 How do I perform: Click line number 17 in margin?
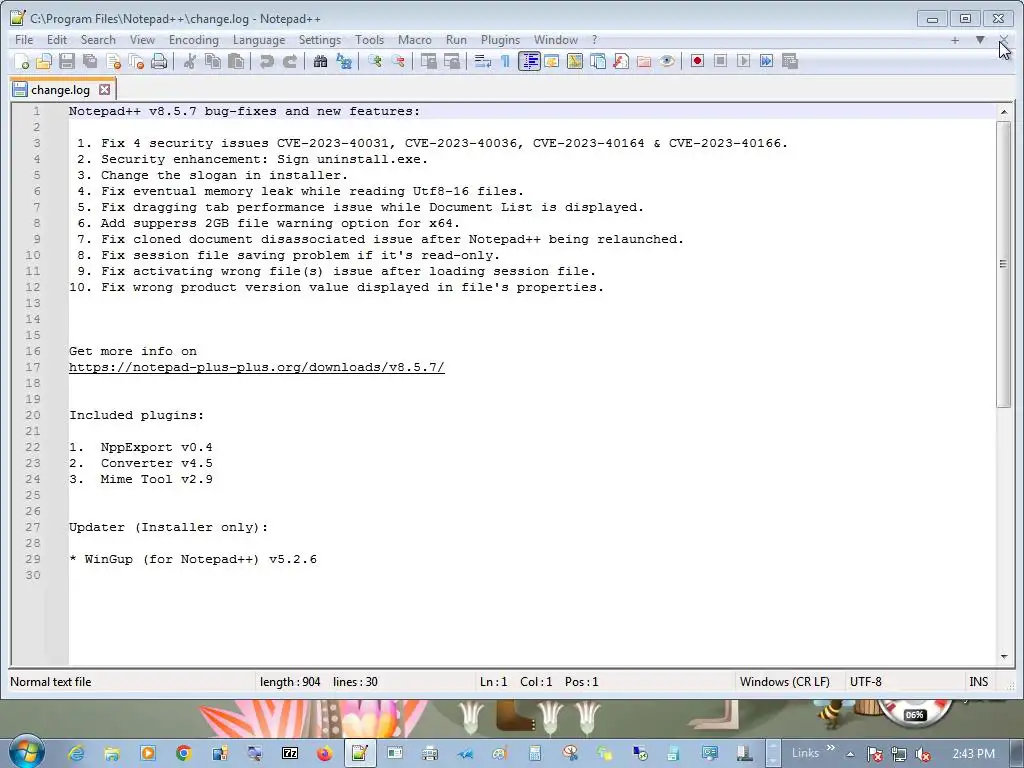point(33,367)
